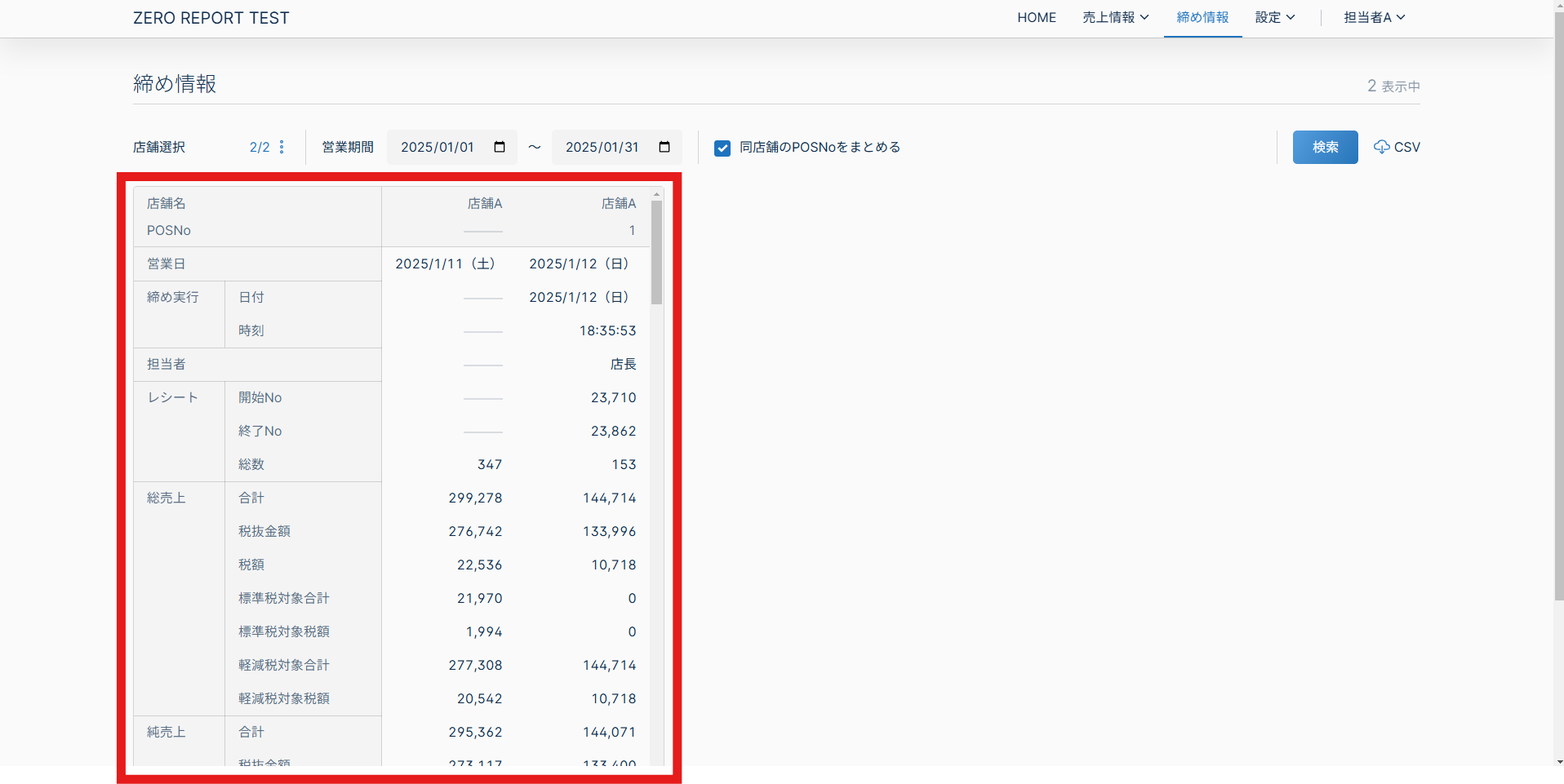Click the page's main vertical scrollbar
This screenshot has width=1564, height=784.
[1558, 326]
